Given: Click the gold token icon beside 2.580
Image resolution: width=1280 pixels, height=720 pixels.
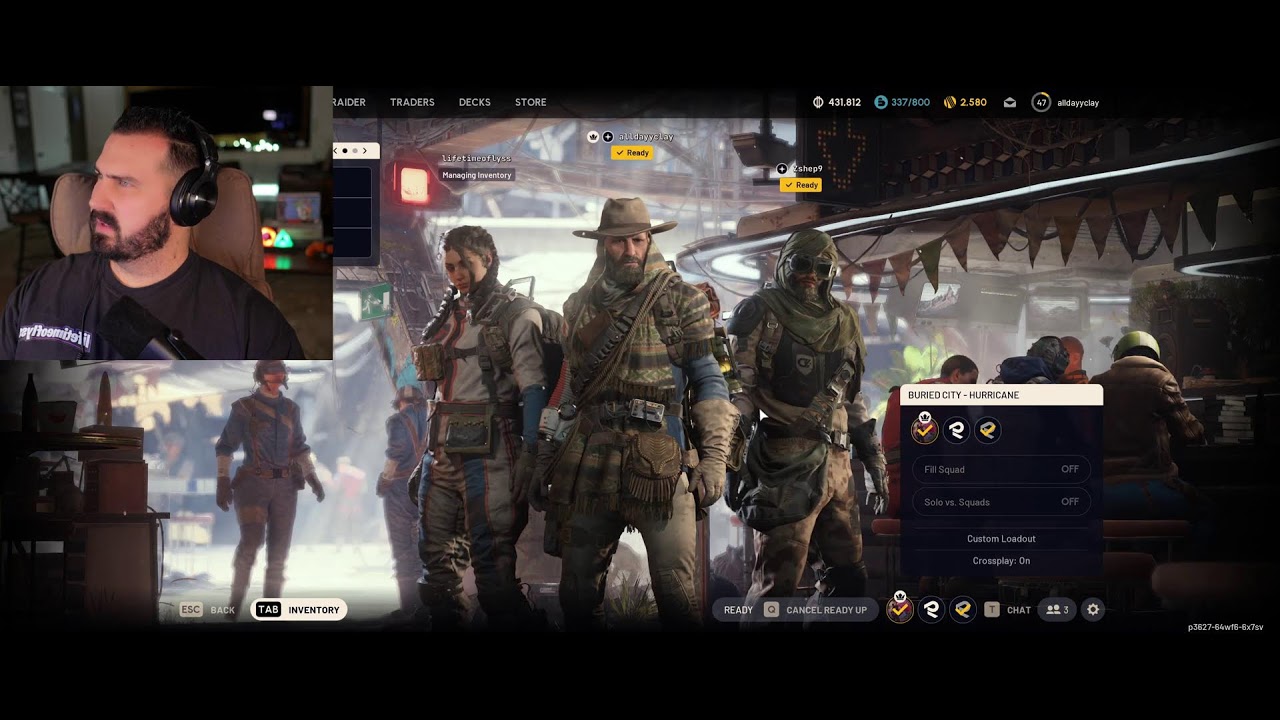Looking at the screenshot, I should (949, 102).
